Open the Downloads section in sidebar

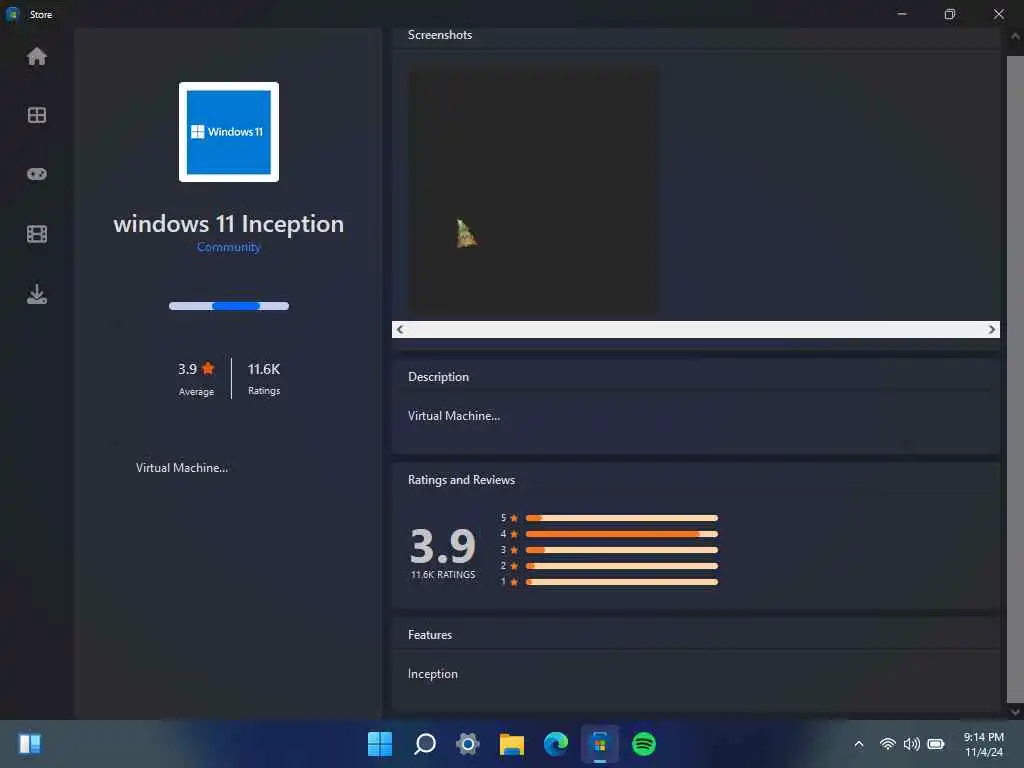point(37,294)
